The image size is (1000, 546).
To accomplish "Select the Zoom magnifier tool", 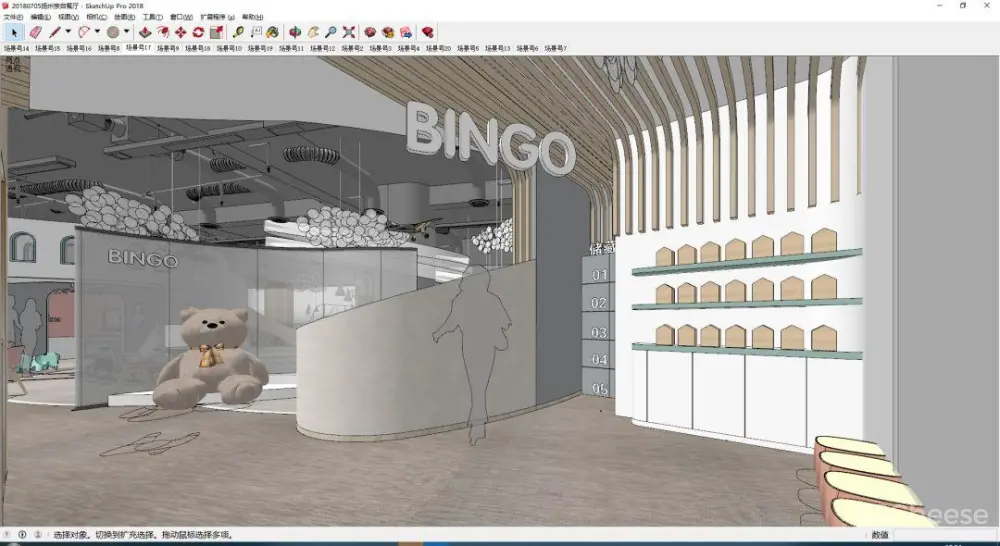I will [331, 32].
